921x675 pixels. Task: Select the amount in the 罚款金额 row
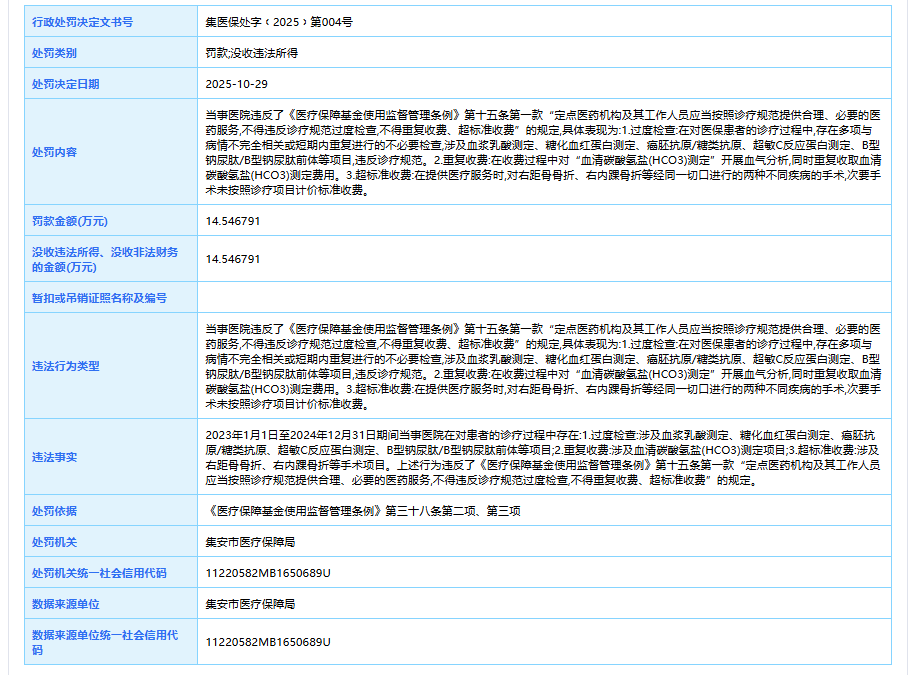pyautogui.click(x=233, y=221)
